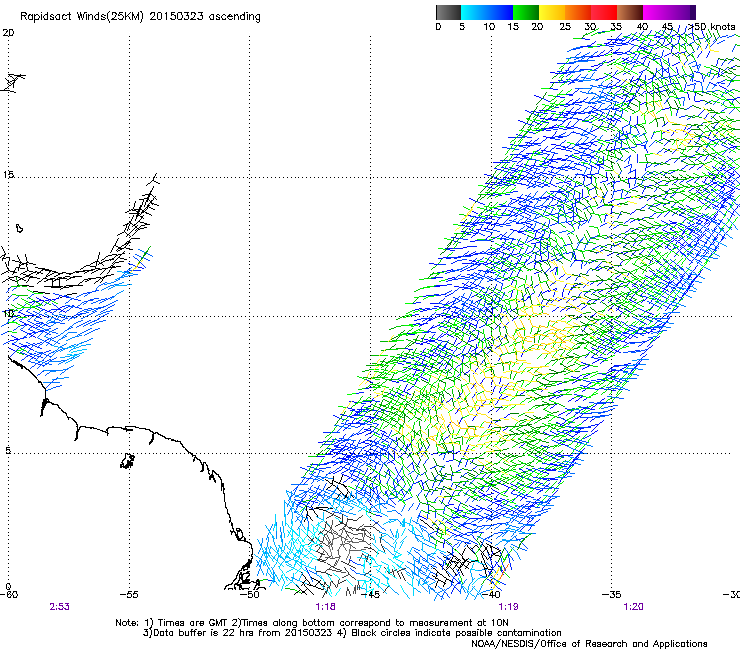Click the green 15-20 knots legend swatch
The width and height of the screenshot is (740, 650).
(526, 12)
